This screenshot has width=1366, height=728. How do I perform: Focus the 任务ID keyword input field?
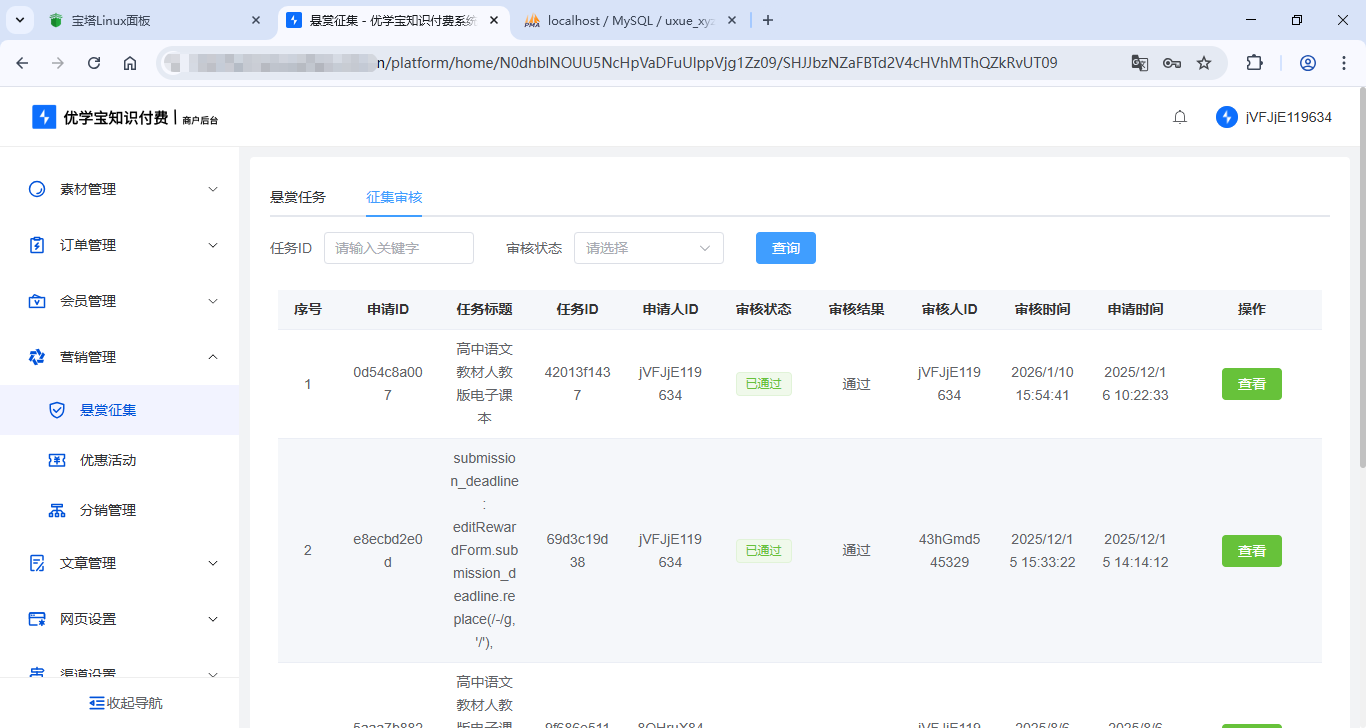click(x=398, y=248)
